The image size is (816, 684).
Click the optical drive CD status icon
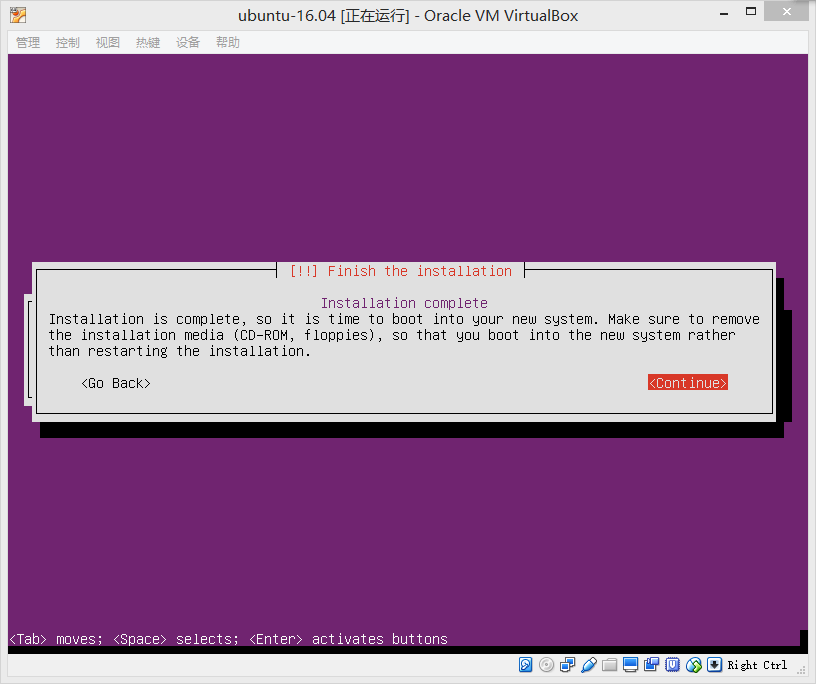coord(546,665)
